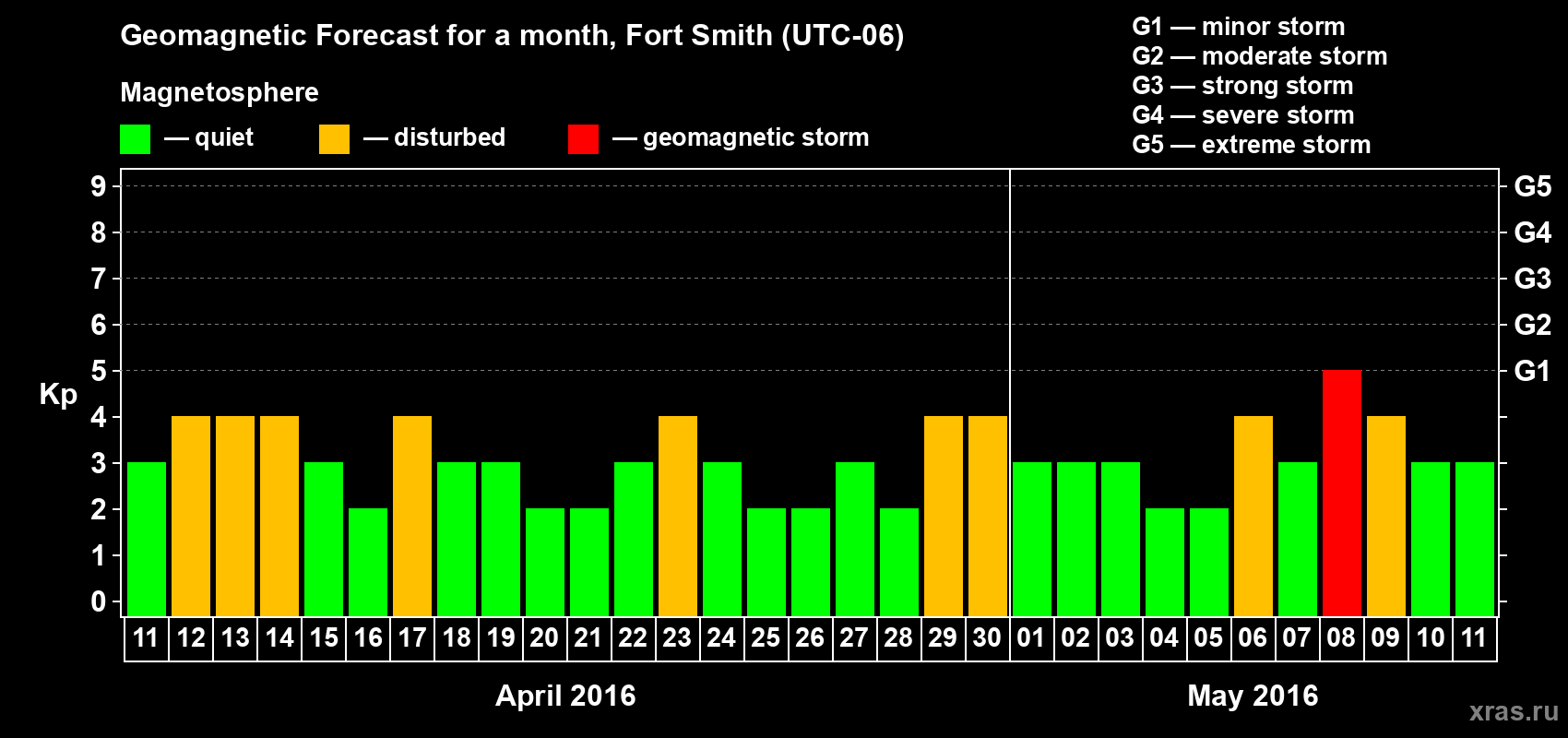Screen dimensions: 1568x738
Task: Click the Kp axis value 7
Action: (x=99, y=279)
